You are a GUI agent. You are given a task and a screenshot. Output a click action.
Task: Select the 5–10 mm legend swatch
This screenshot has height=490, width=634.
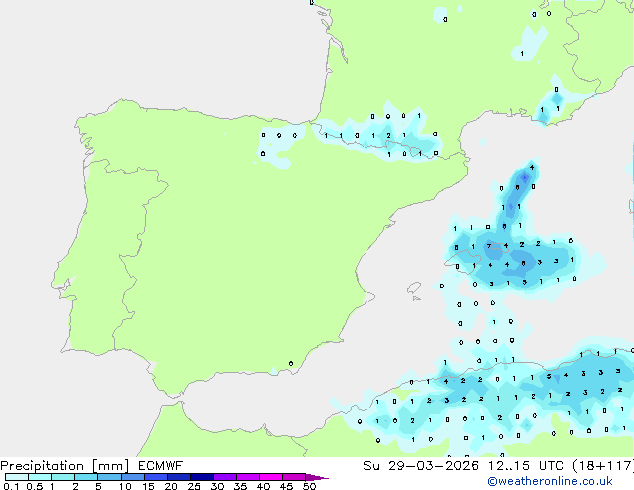coord(109,477)
